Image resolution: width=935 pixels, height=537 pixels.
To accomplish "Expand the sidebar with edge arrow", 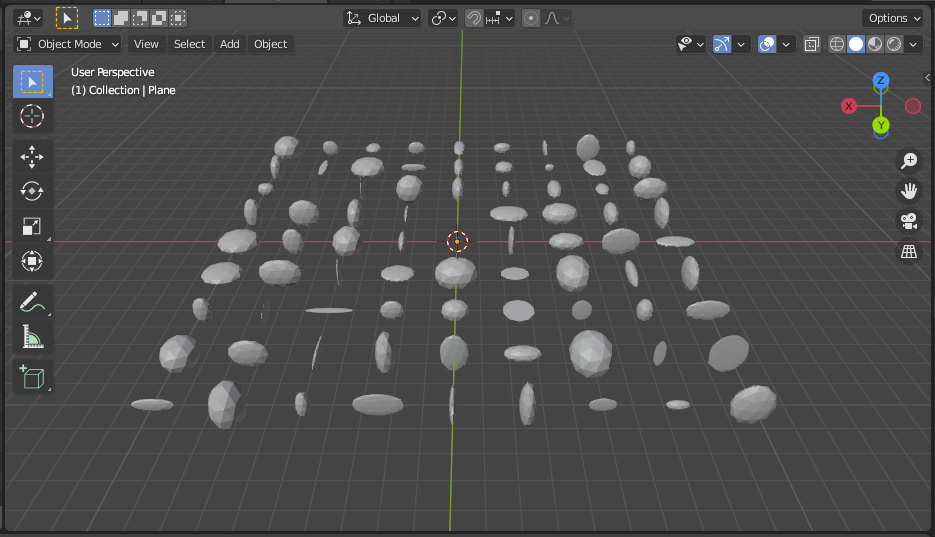I will tap(927, 77).
